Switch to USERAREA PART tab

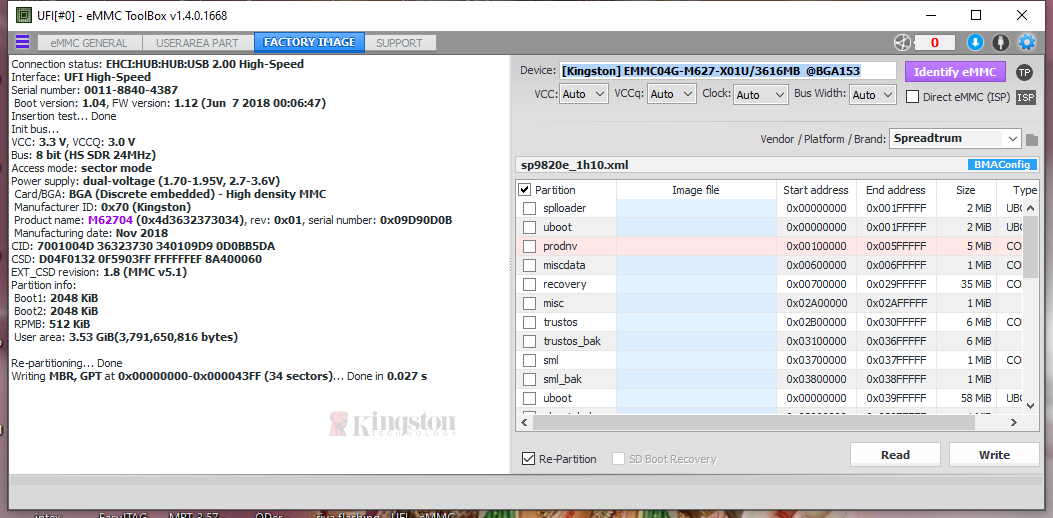(x=197, y=43)
